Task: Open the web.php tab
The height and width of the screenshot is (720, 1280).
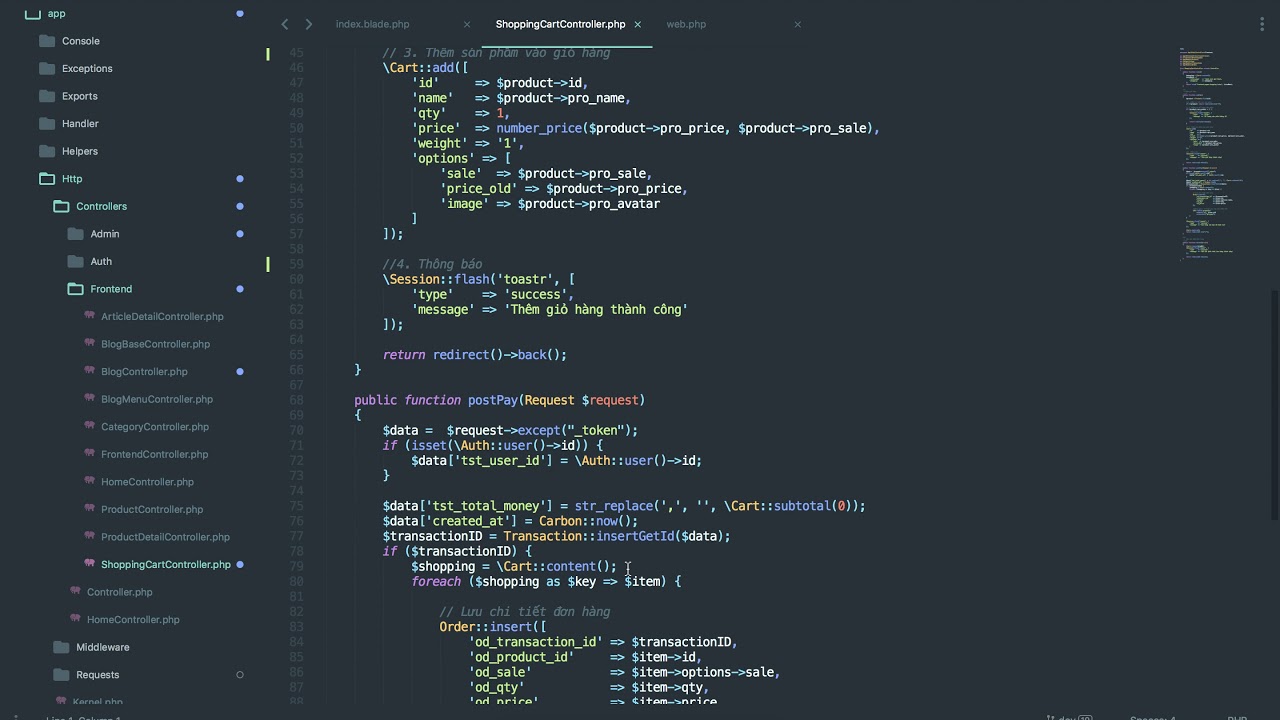Action: coord(686,24)
